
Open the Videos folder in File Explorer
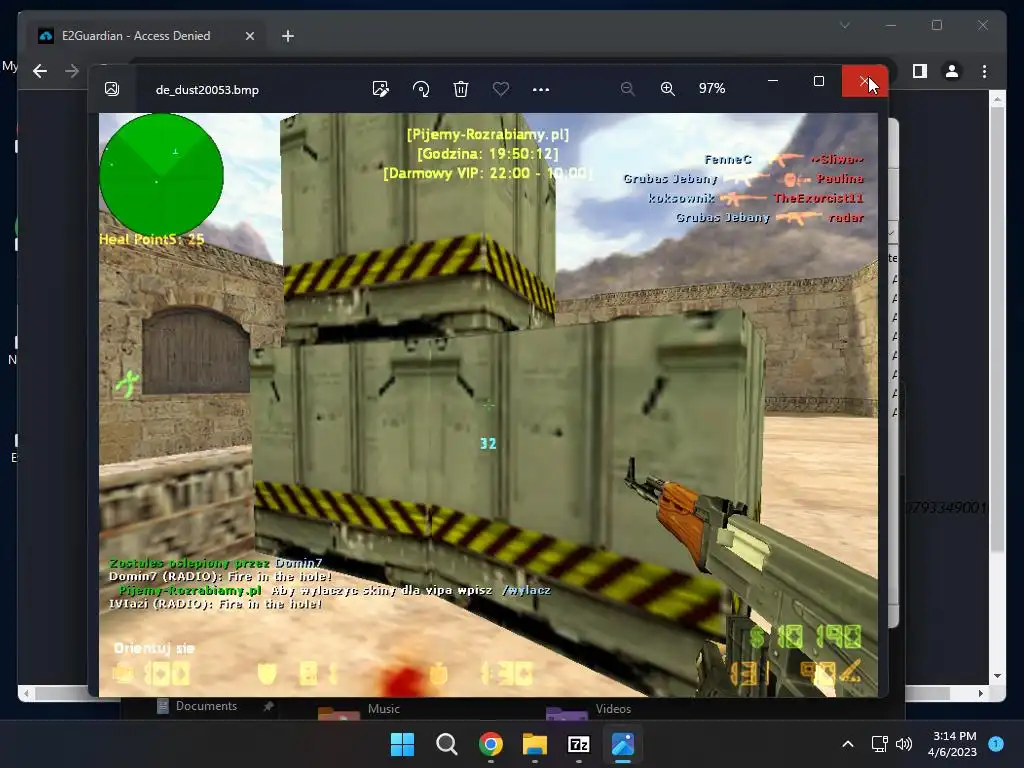[613, 709]
